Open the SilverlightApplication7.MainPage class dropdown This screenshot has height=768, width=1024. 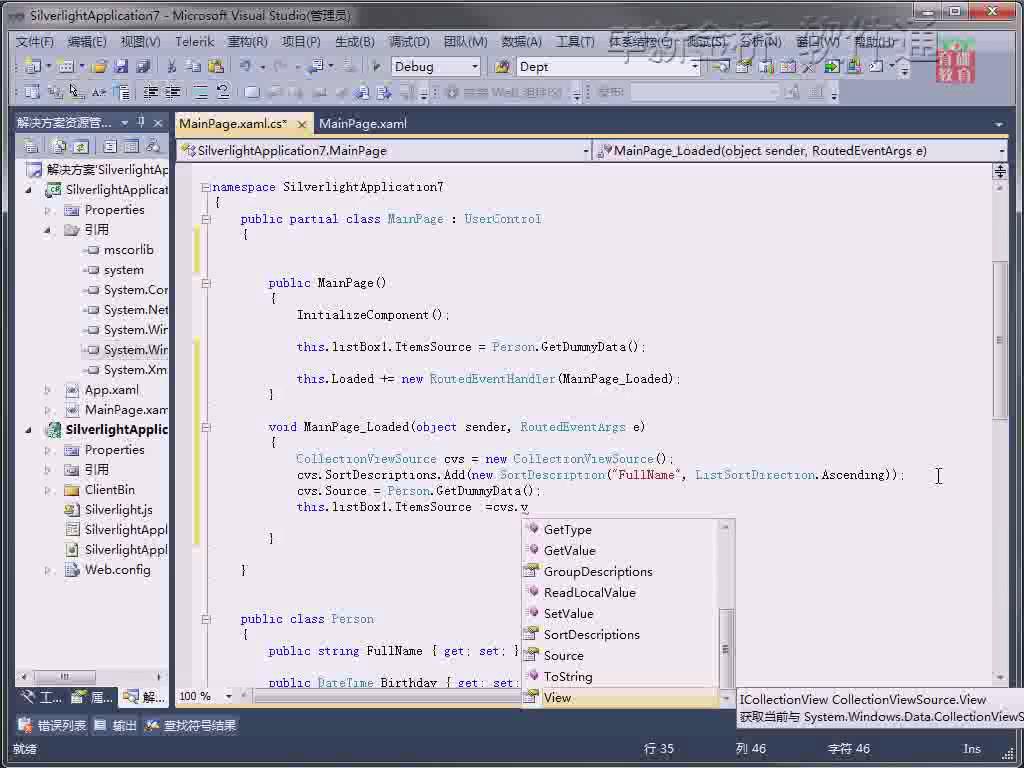[x=586, y=151]
